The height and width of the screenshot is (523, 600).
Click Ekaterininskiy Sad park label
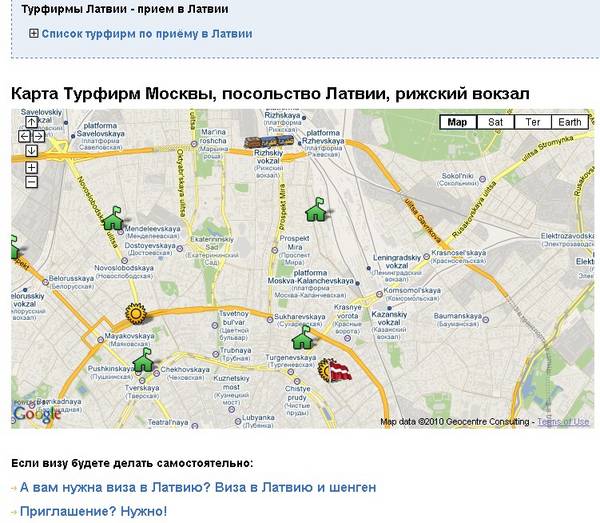click(x=212, y=251)
